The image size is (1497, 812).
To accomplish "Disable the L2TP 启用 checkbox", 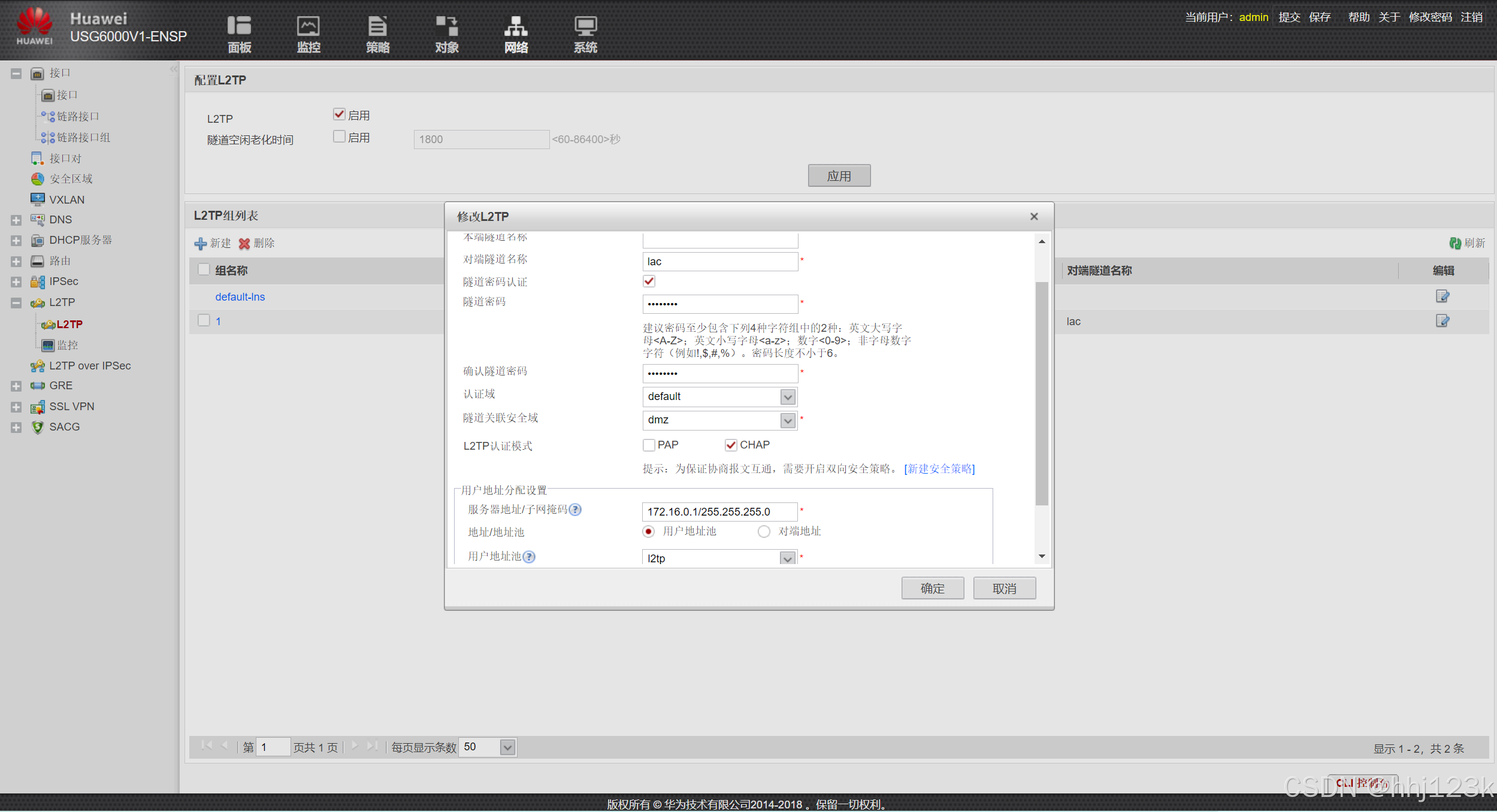I will pos(339,114).
